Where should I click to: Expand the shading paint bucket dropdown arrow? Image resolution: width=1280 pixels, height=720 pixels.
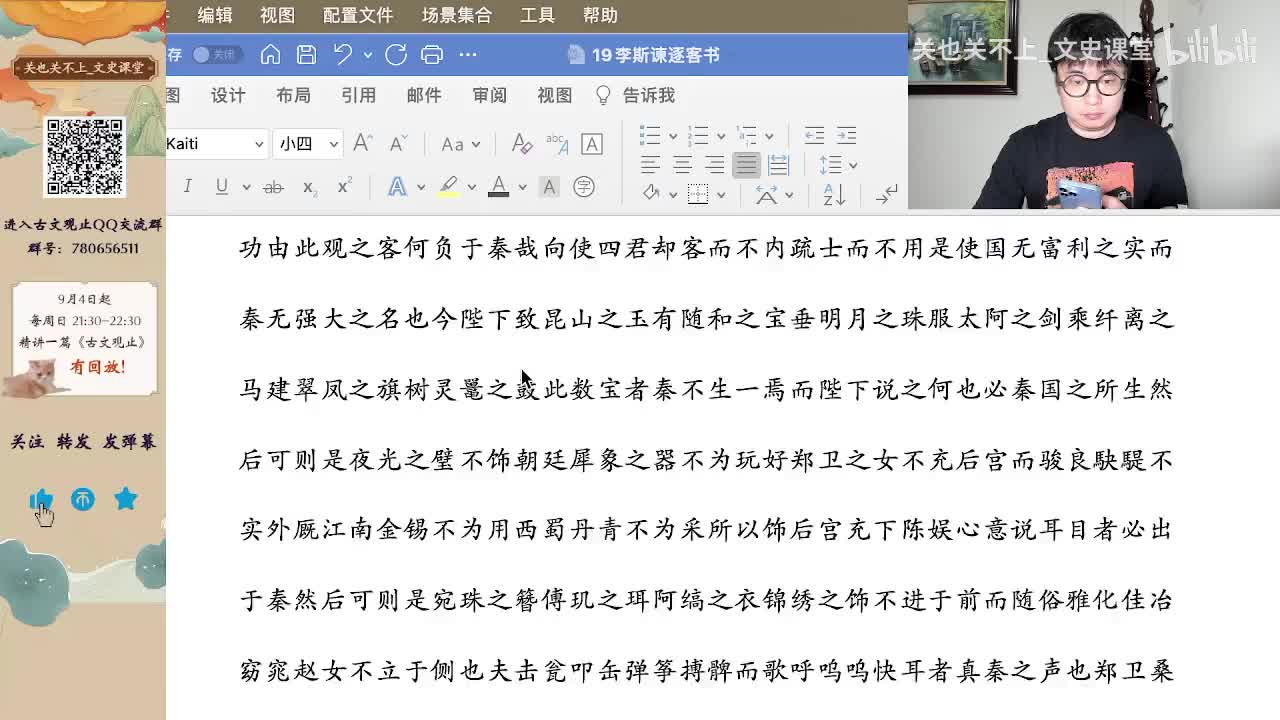click(673, 195)
